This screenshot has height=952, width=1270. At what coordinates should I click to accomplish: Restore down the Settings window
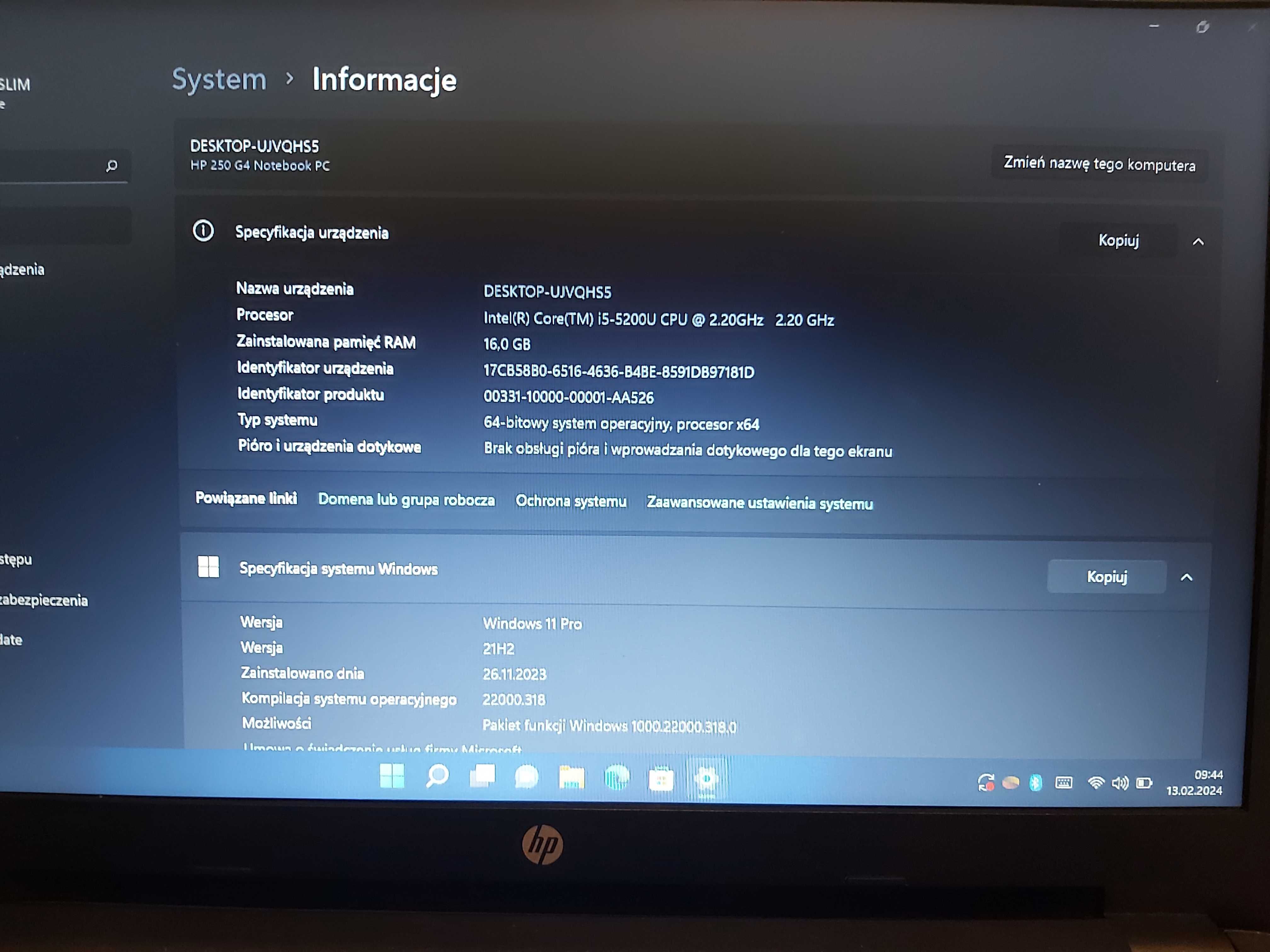pyautogui.click(x=1202, y=27)
